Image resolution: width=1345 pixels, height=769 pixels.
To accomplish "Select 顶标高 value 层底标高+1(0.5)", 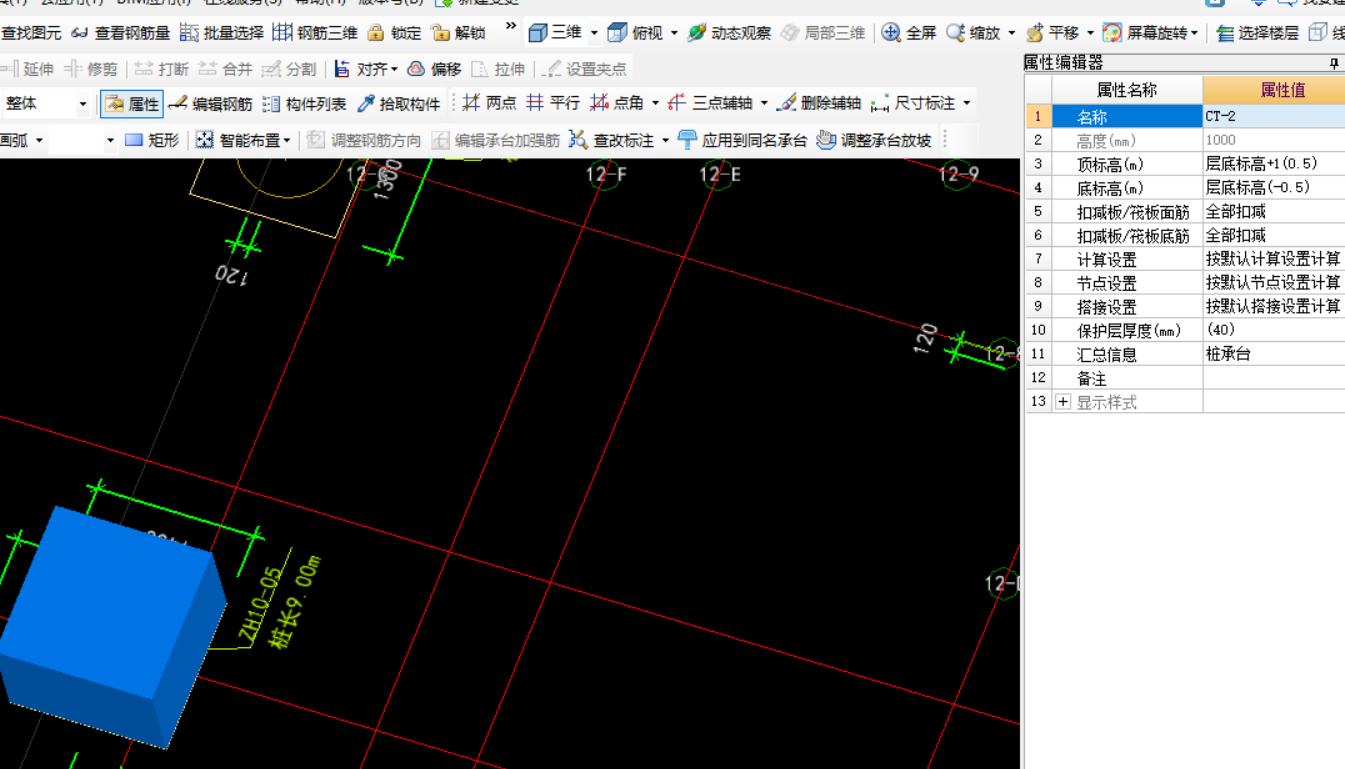I will 1274,163.
